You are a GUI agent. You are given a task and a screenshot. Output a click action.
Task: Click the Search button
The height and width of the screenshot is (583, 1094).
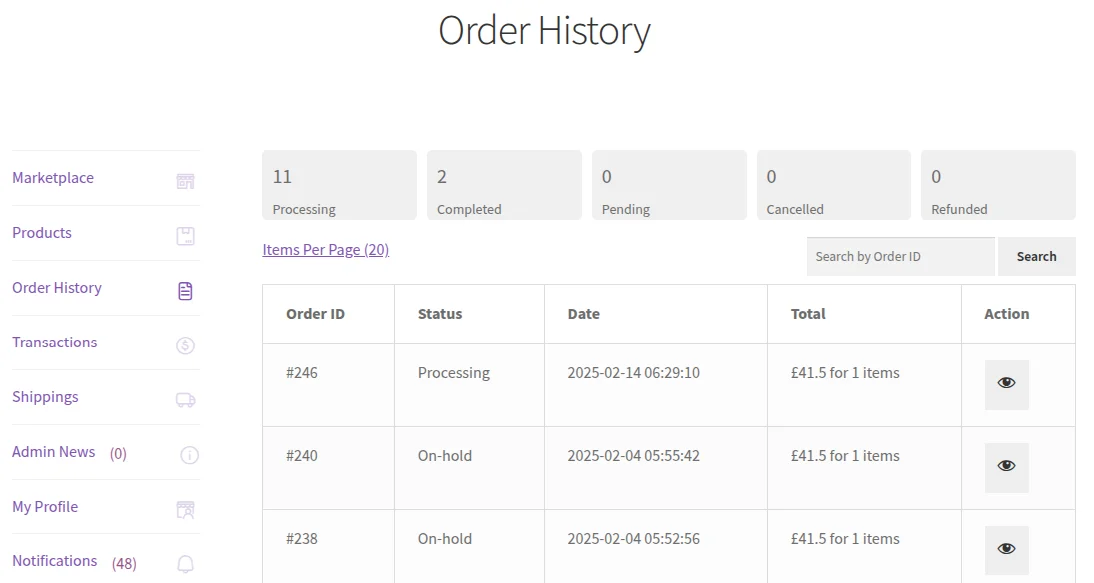[1037, 256]
